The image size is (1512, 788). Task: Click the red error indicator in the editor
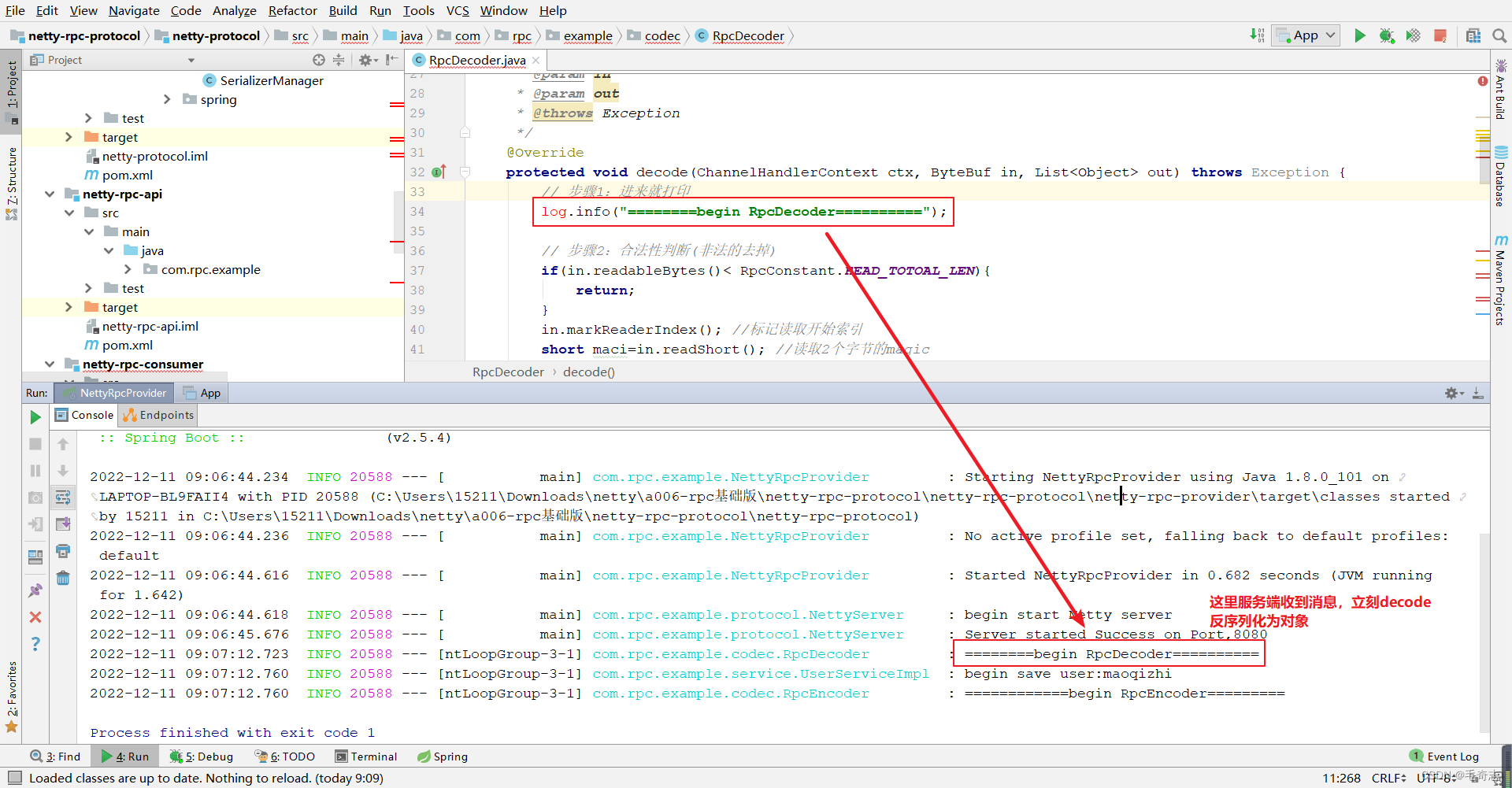point(1483,81)
